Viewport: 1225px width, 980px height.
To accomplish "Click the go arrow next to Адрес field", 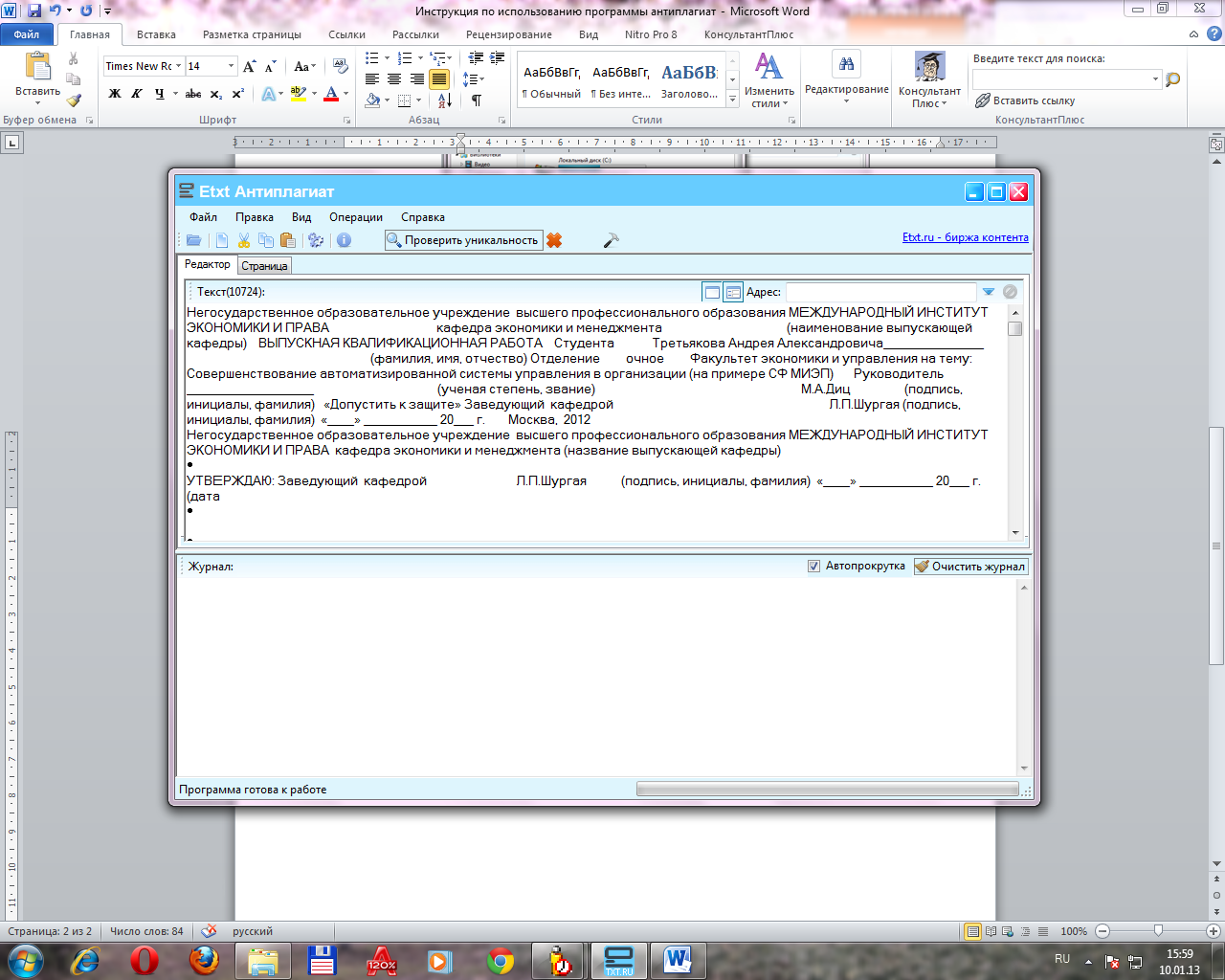I will tap(989, 292).
